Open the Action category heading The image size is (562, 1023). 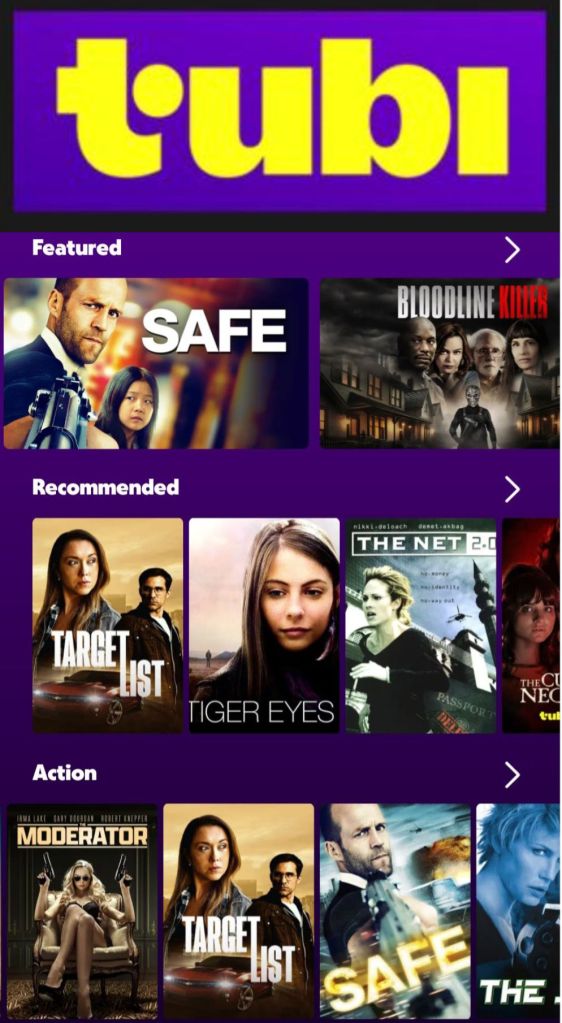[x=65, y=772]
